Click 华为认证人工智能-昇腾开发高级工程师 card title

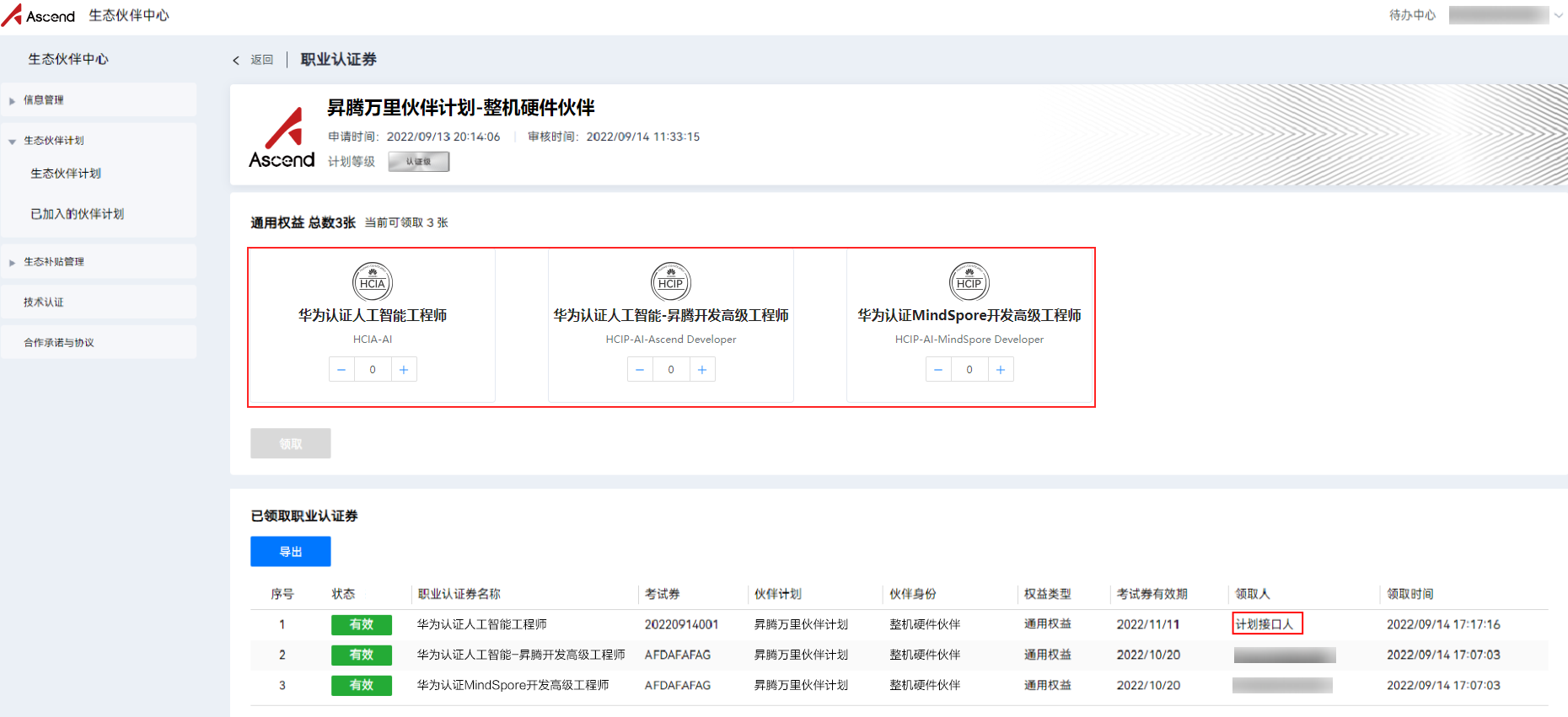671,315
